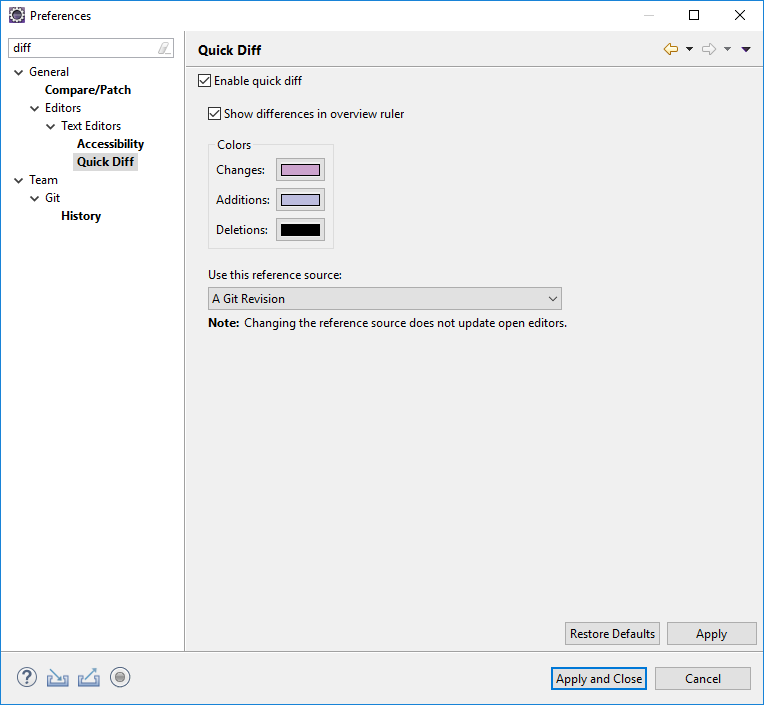Click the Export preferences icon

[89, 678]
